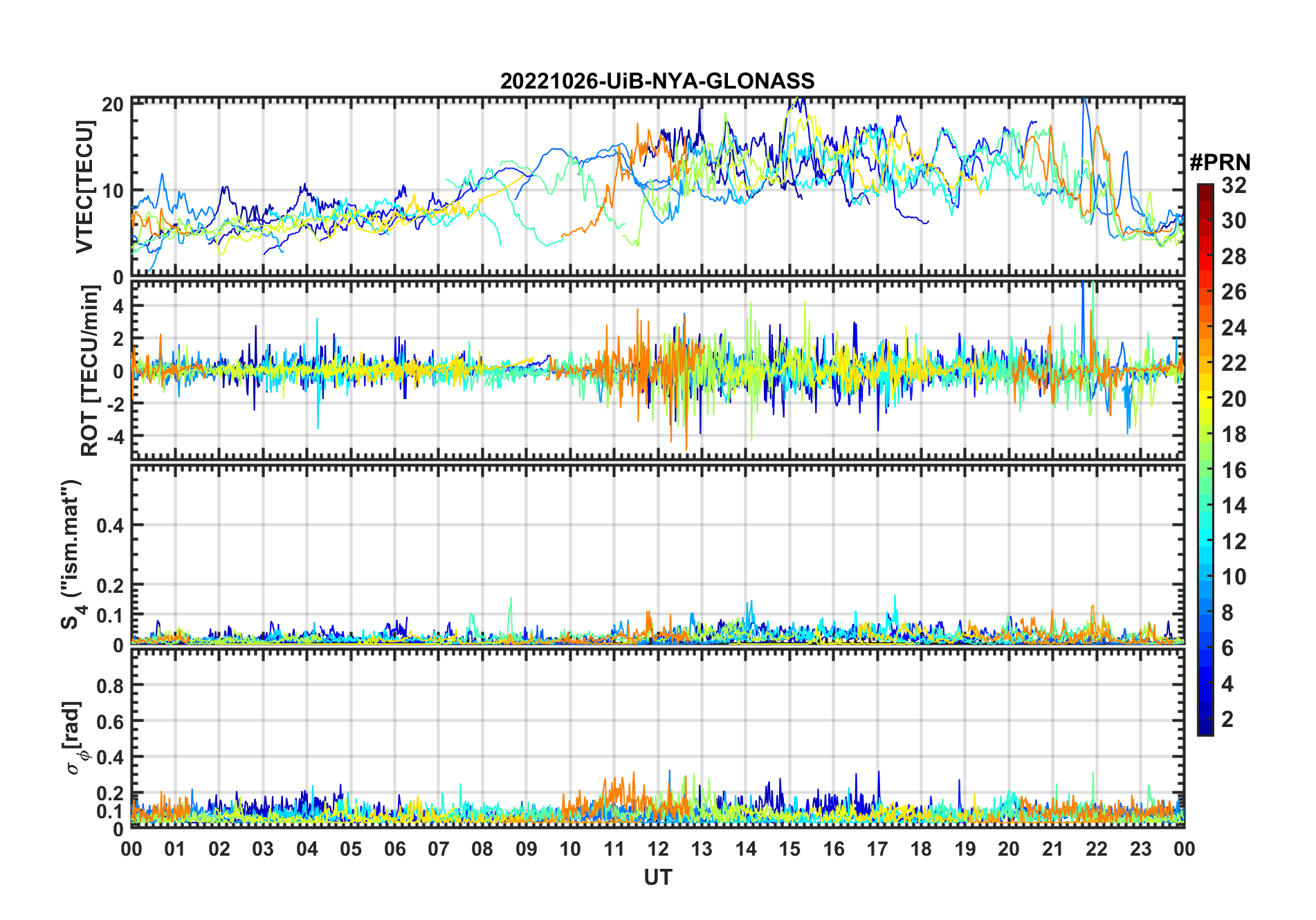Pick tick 0 on the σφ y-axis
The image size is (1316, 920).
click(x=118, y=829)
